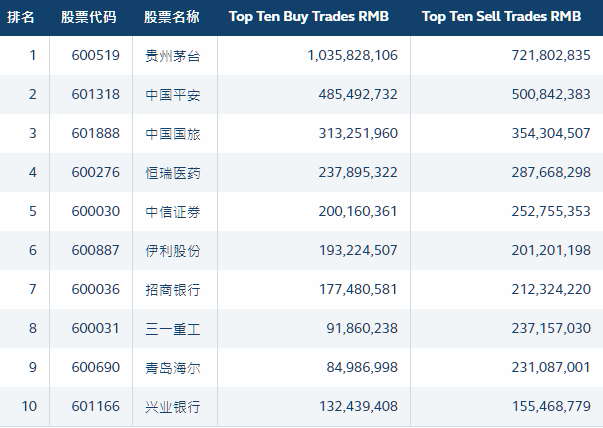Click buy trades value 200,160,361
This screenshot has width=603, height=428.
(358, 212)
